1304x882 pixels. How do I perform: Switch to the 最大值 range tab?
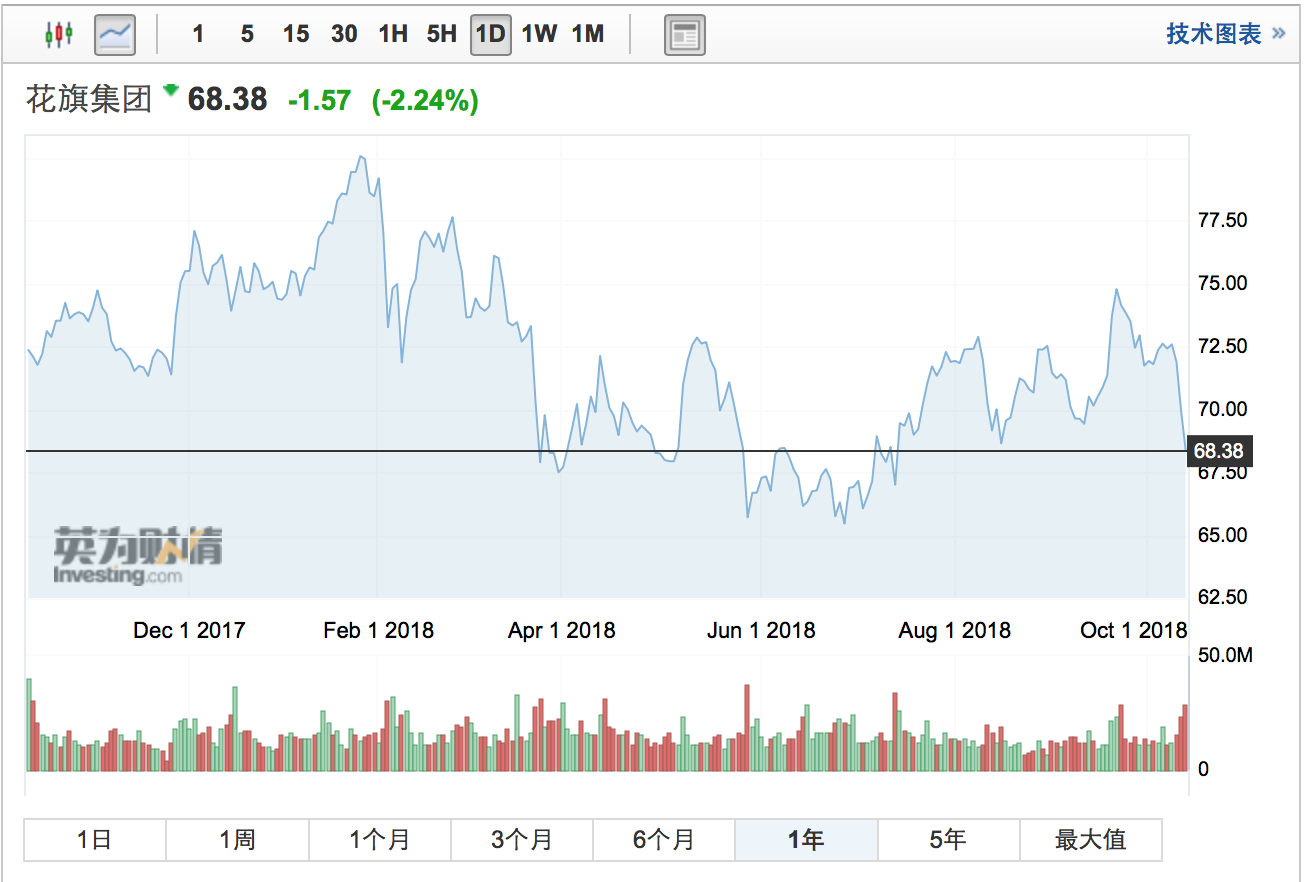coord(1091,840)
